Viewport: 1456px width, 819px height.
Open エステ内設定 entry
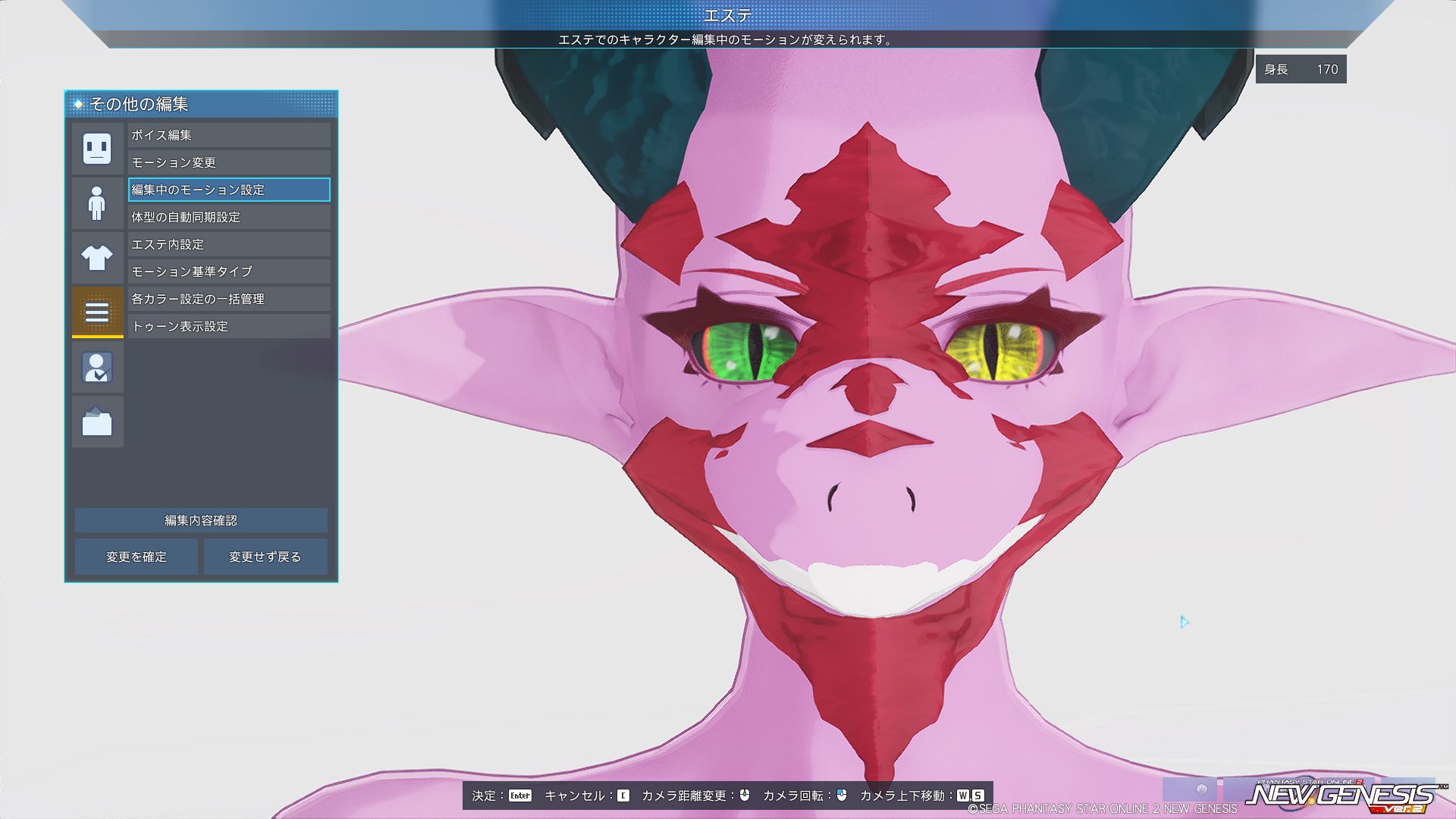[229, 244]
